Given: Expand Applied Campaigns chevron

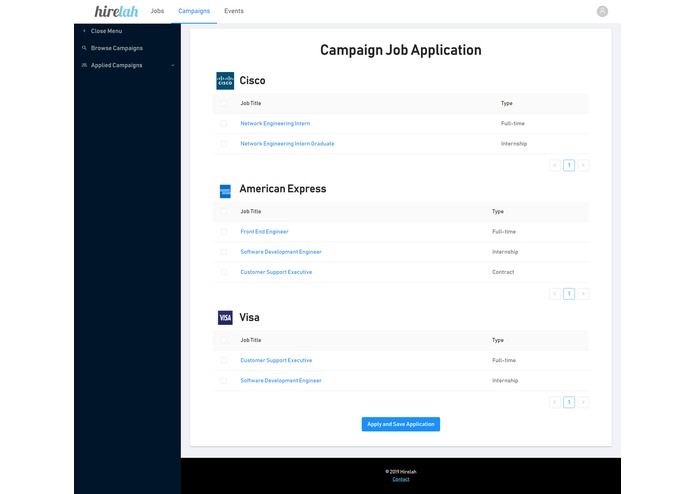Looking at the screenshot, I should click(172, 65).
